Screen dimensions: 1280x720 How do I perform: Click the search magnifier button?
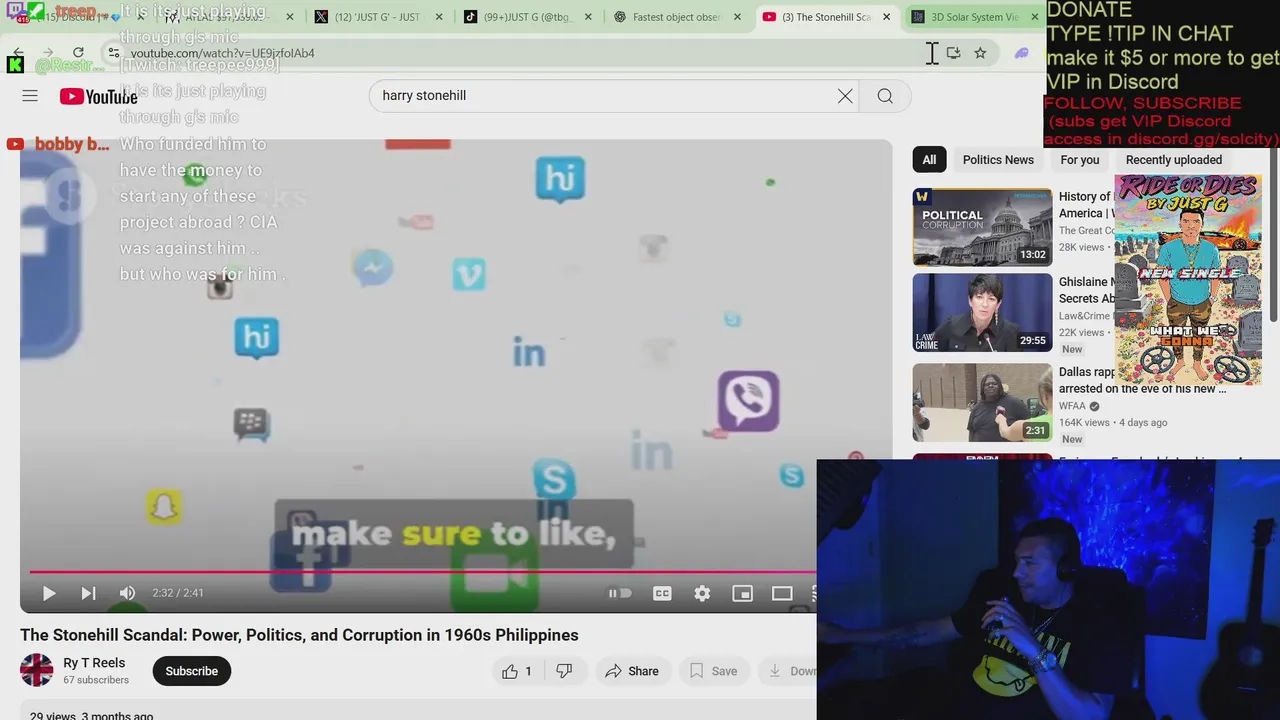coord(885,96)
